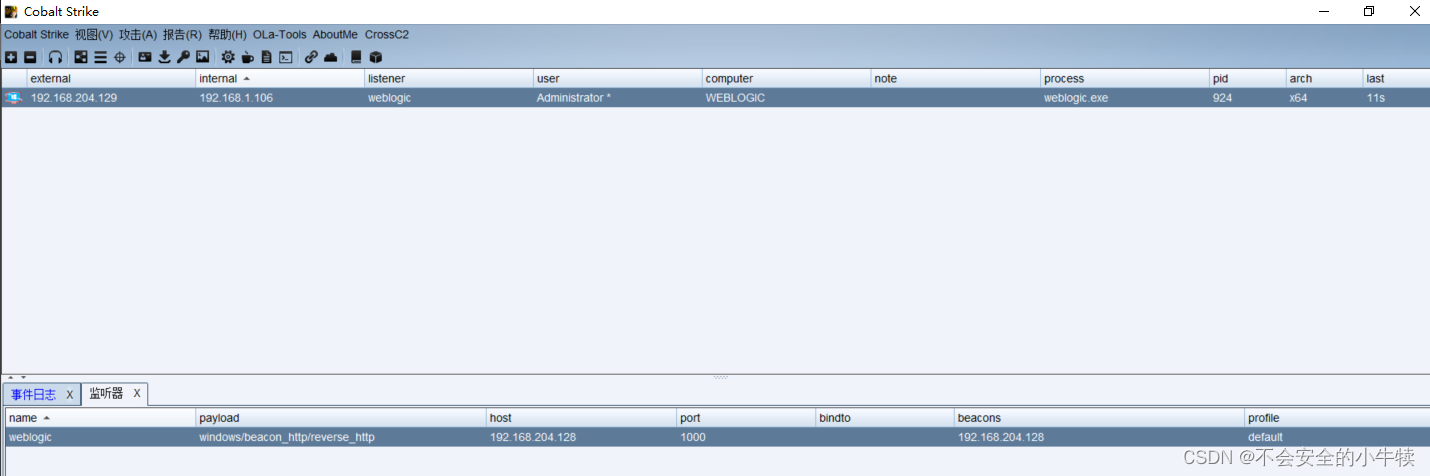Click the minus disconnect icon in toolbar
Image resolution: width=1430 pixels, height=476 pixels.
(30, 57)
